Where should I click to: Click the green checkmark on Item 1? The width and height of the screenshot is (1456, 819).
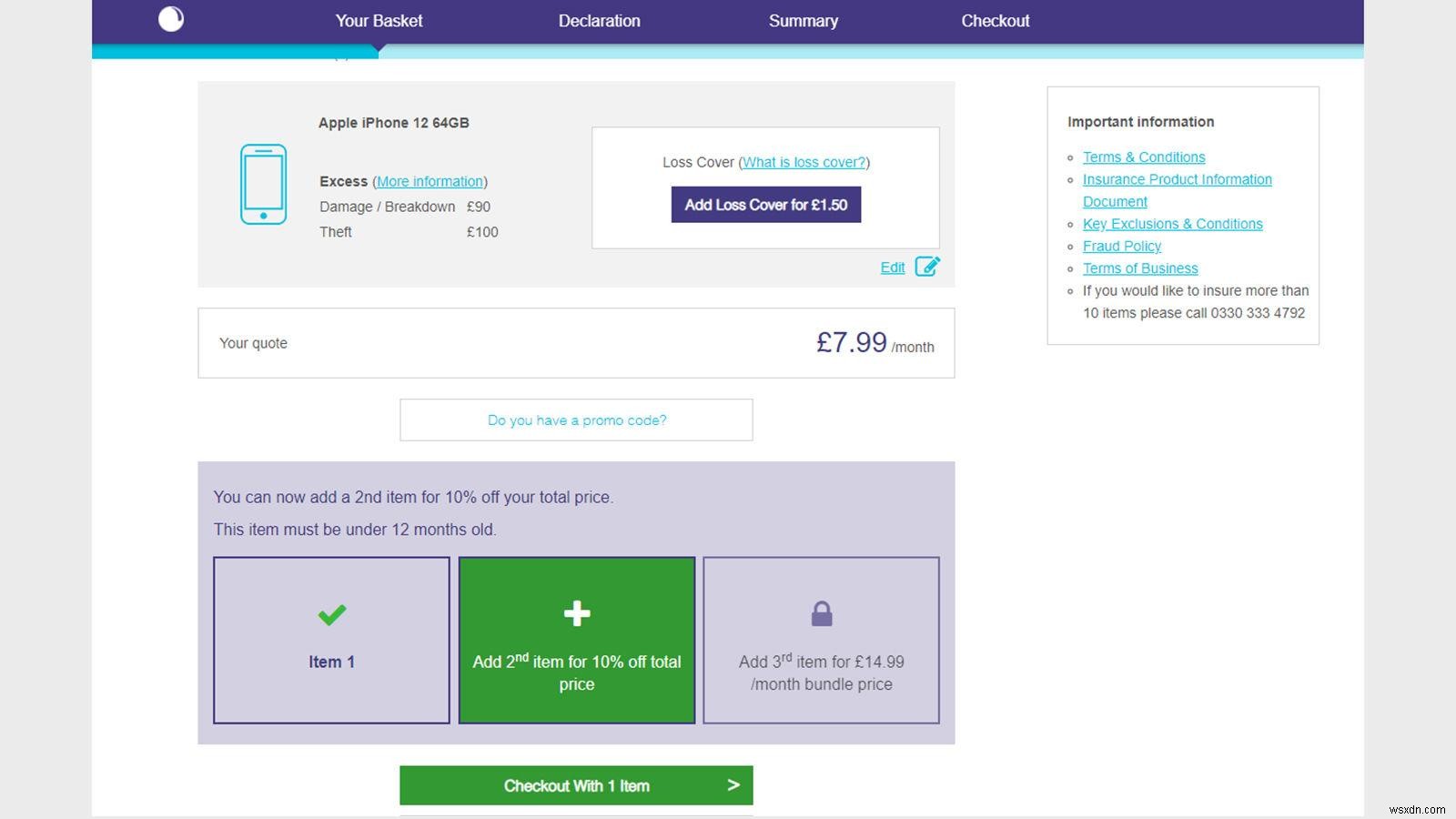[331, 615]
